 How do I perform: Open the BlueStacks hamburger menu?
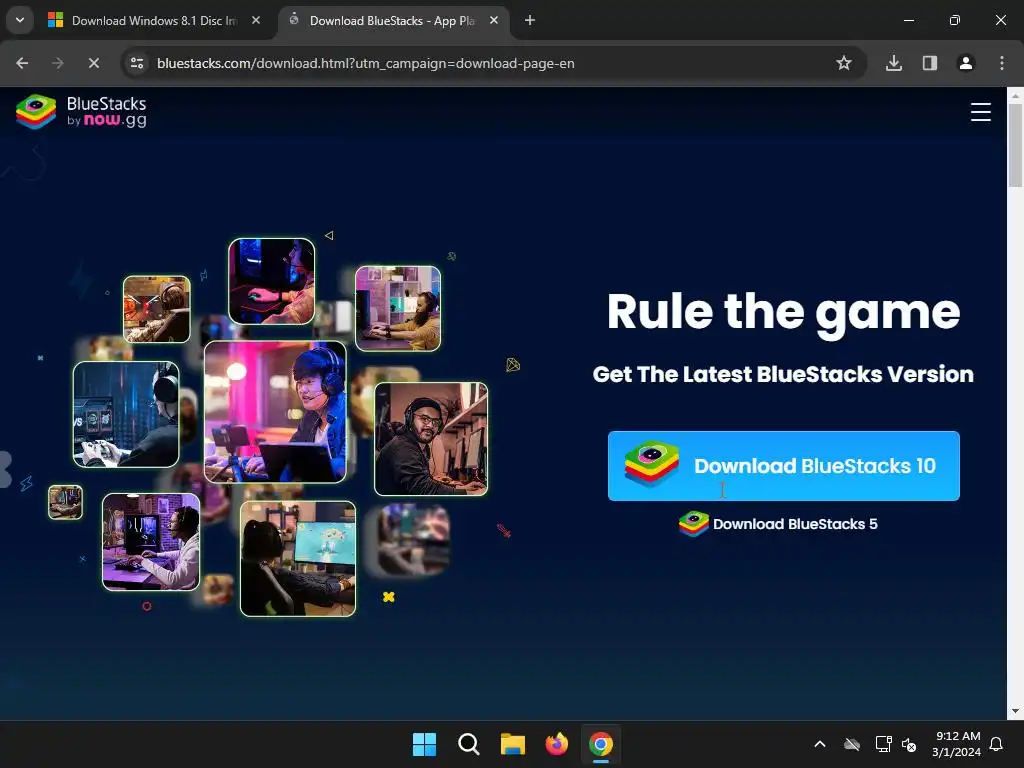pos(980,112)
